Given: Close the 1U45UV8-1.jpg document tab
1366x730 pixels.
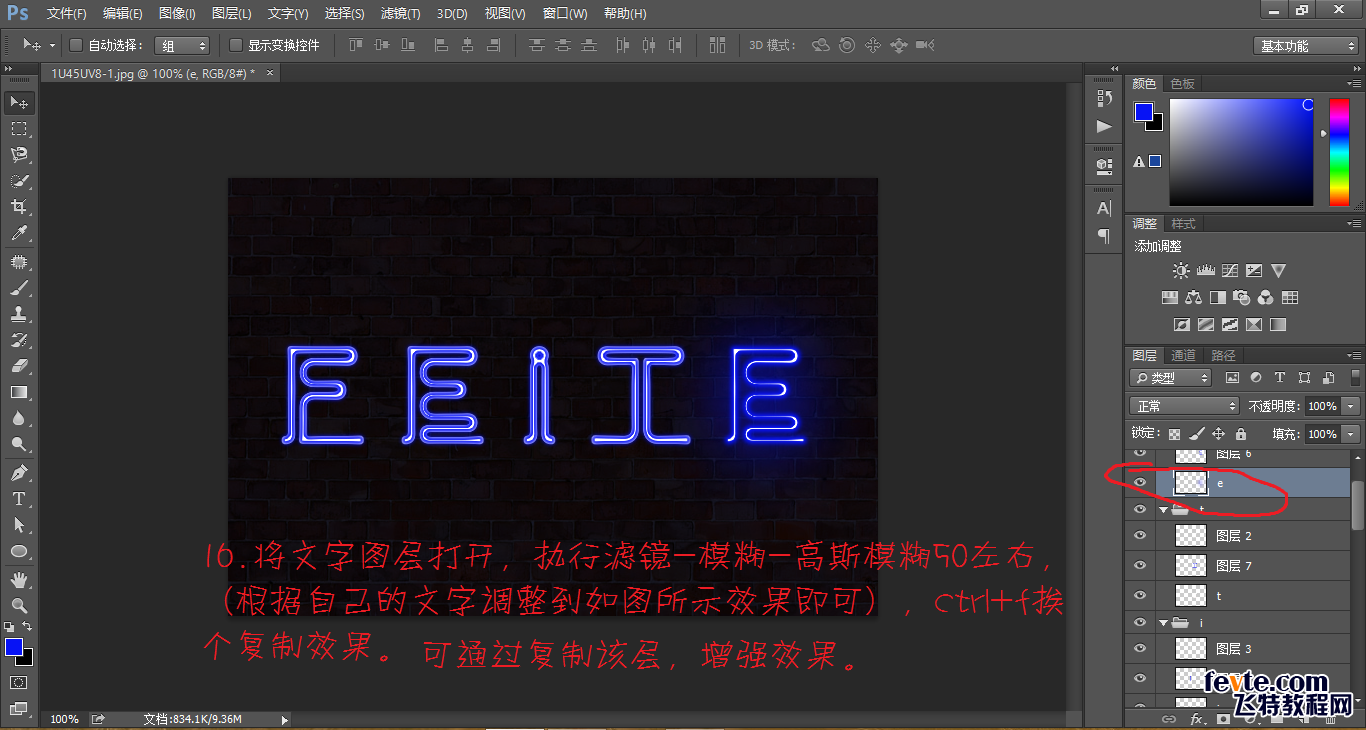Looking at the screenshot, I should 269,73.
